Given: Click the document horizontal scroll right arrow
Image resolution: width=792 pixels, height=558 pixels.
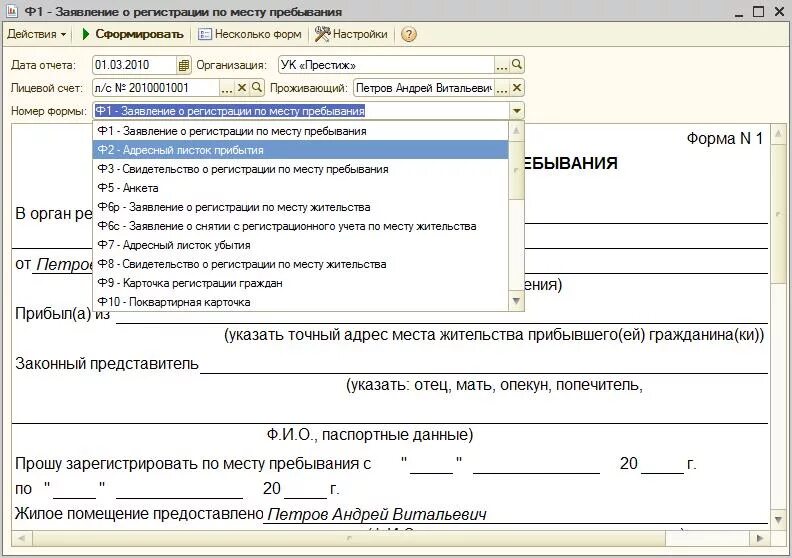Looking at the screenshot, I should (x=760, y=538).
